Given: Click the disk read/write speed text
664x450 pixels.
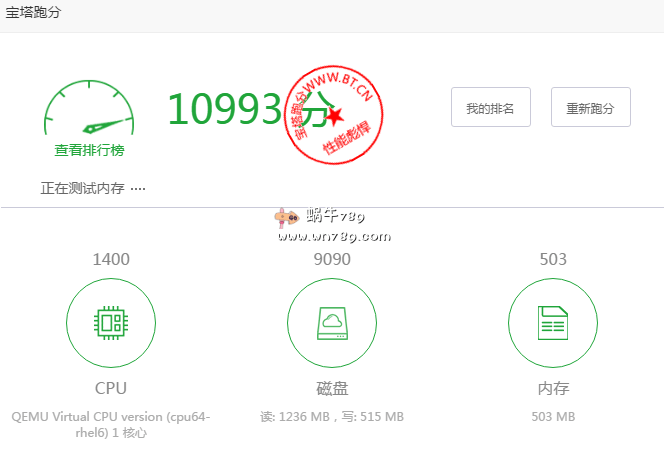Looking at the screenshot, I should (x=332, y=416).
